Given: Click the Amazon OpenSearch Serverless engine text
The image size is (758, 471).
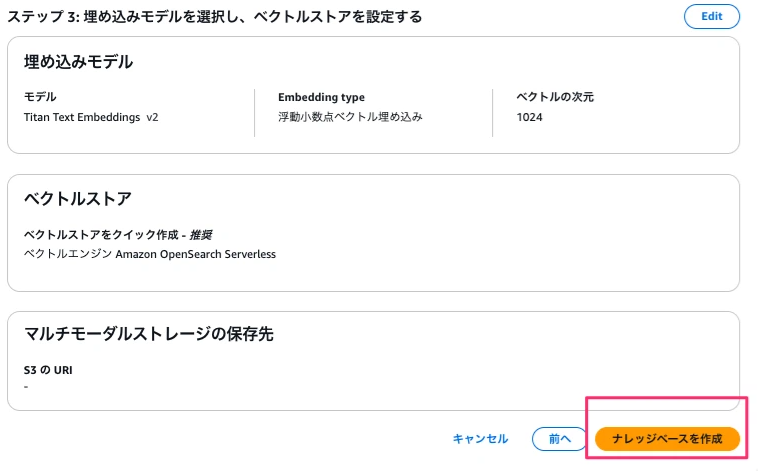Looking at the screenshot, I should pyautogui.click(x=195, y=254).
